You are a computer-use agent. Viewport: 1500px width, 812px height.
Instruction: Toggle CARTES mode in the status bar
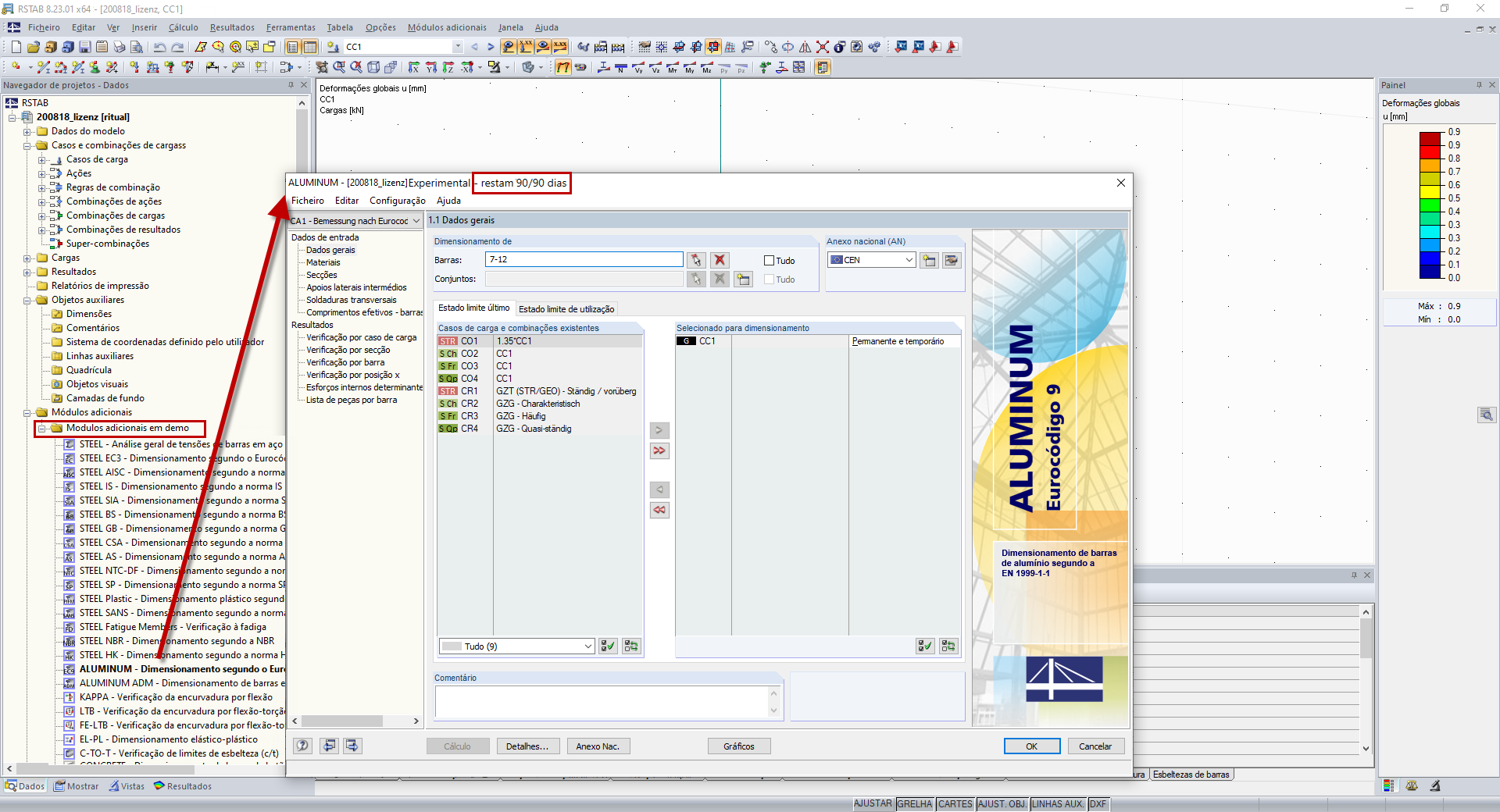coord(955,804)
